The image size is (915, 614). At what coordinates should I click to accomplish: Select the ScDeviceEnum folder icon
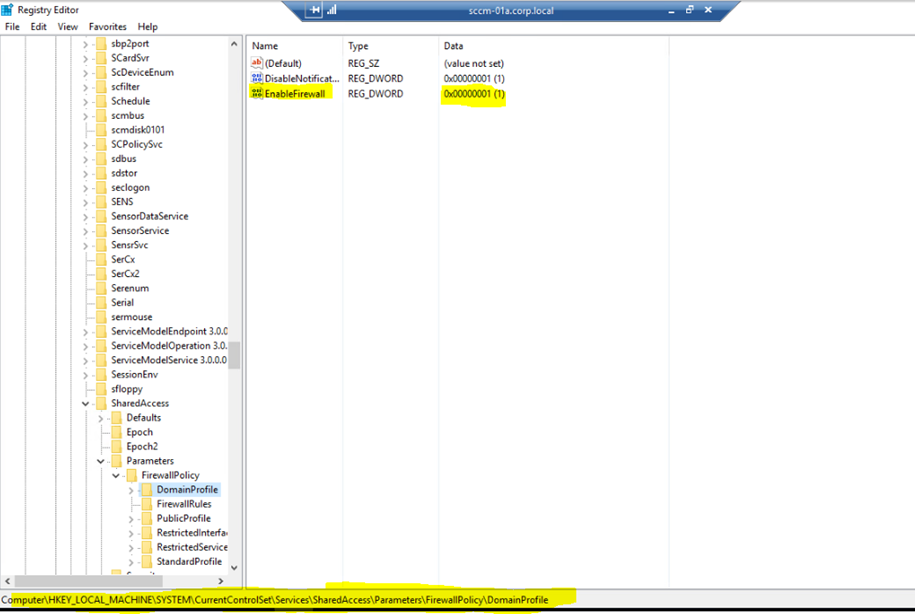102,72
